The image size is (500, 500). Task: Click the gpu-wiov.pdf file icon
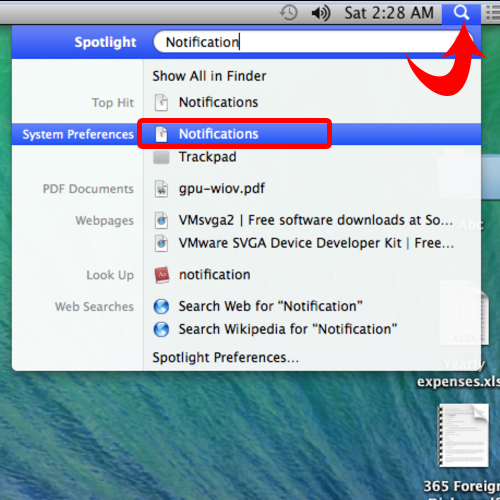coord(161,189)
